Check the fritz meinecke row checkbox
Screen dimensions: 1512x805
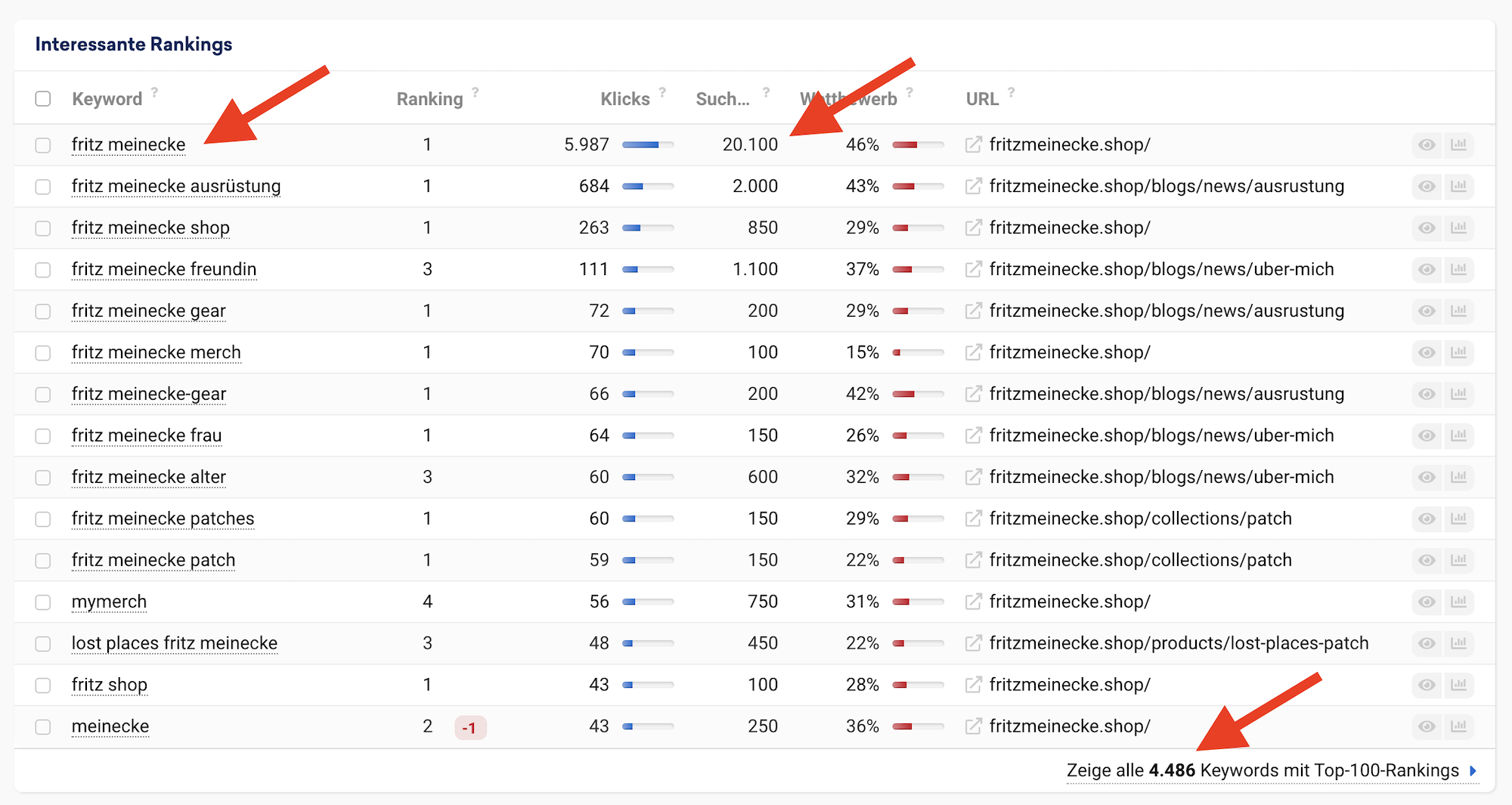[x=43, y=145]
